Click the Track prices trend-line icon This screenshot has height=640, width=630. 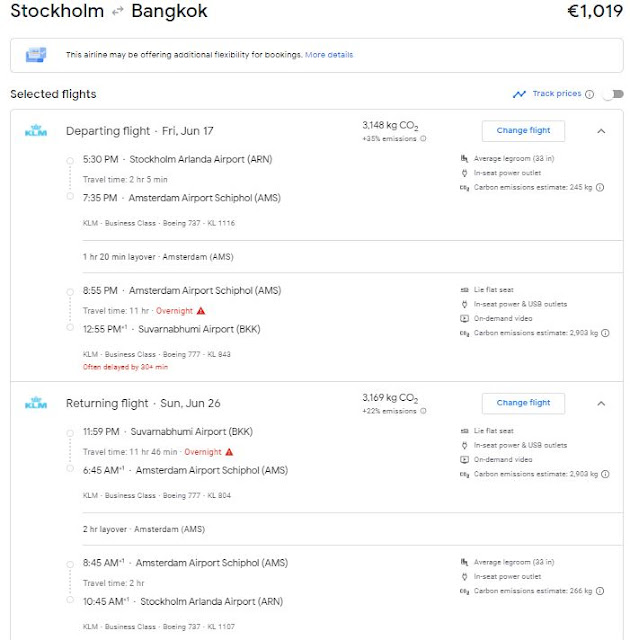point(519,94)
